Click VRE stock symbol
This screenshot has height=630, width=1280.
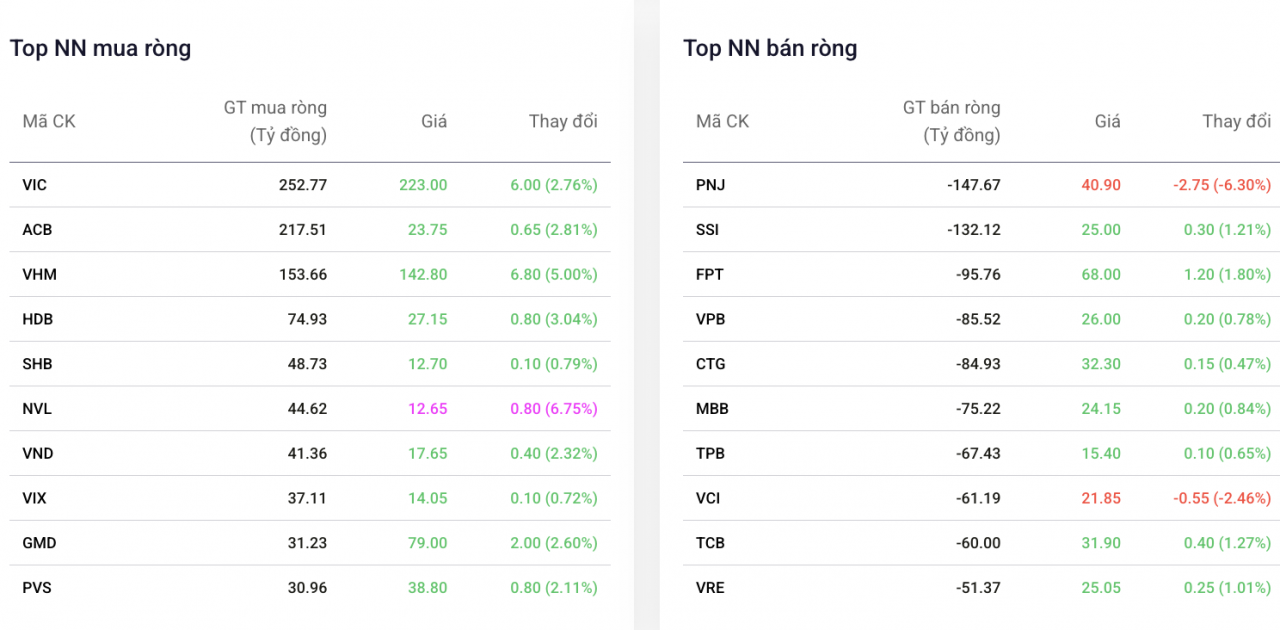710,588
